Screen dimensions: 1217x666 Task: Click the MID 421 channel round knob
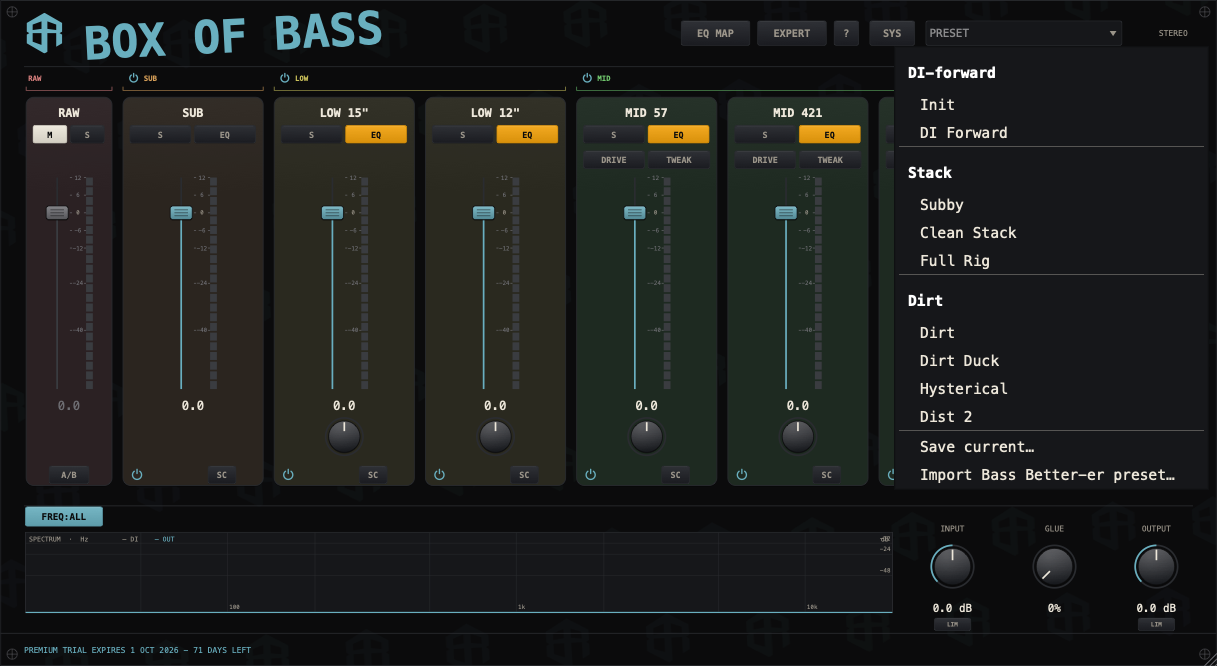pos(797,436)
